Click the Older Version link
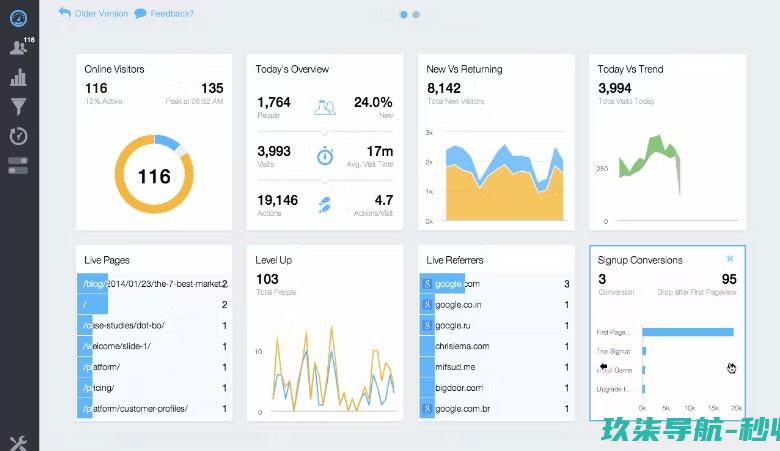The height and width of the screenshot is (451, 780). (x=94, y=13)
